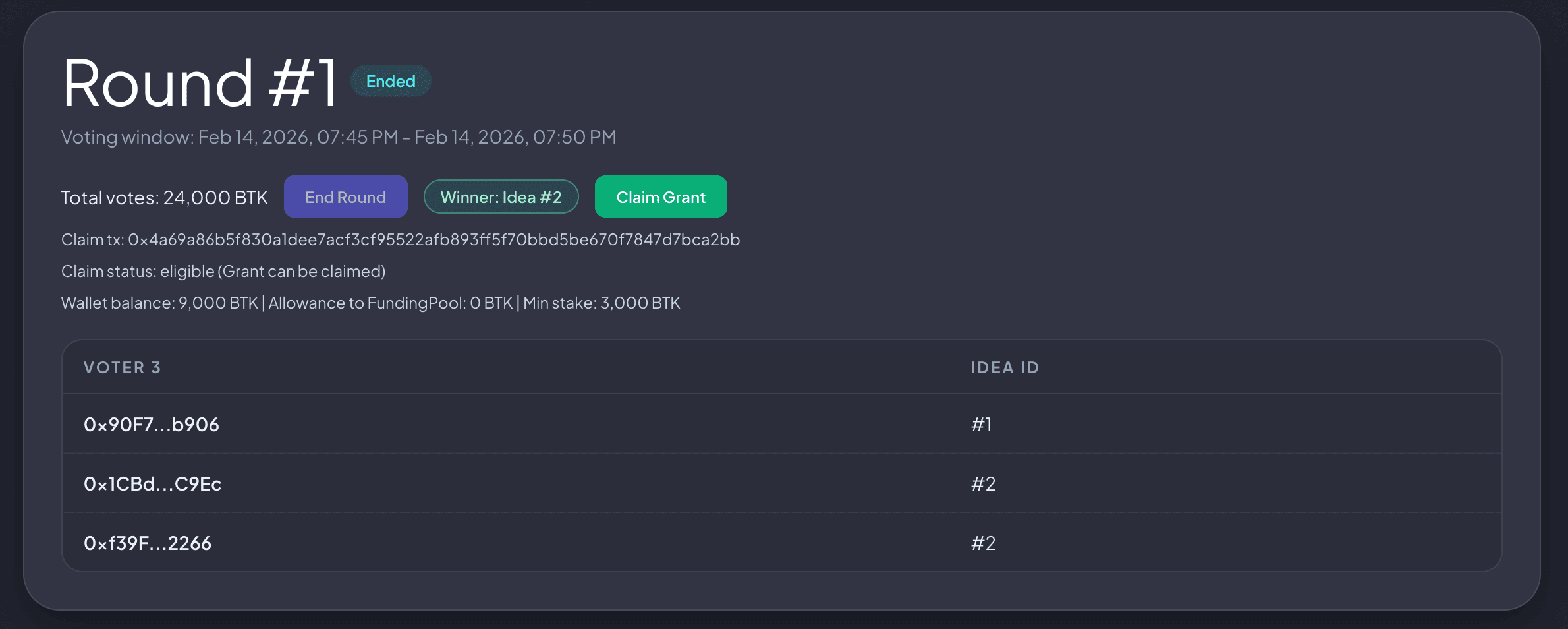Select the VOTER 3 column header

(x=122, y=367)
